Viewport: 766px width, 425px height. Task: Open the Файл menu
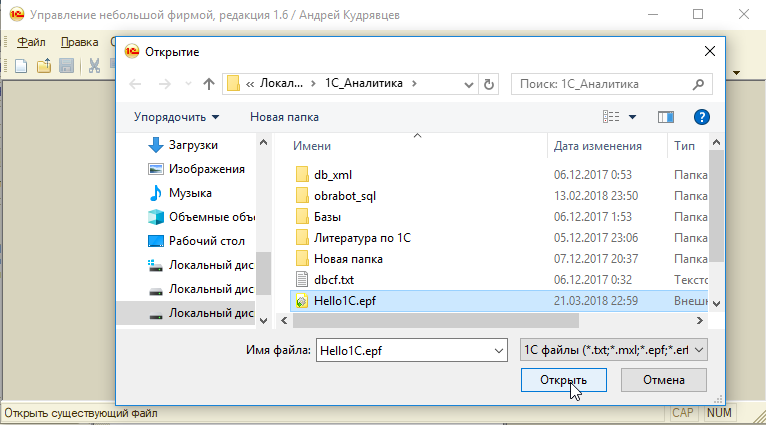[x=30, y=42]
